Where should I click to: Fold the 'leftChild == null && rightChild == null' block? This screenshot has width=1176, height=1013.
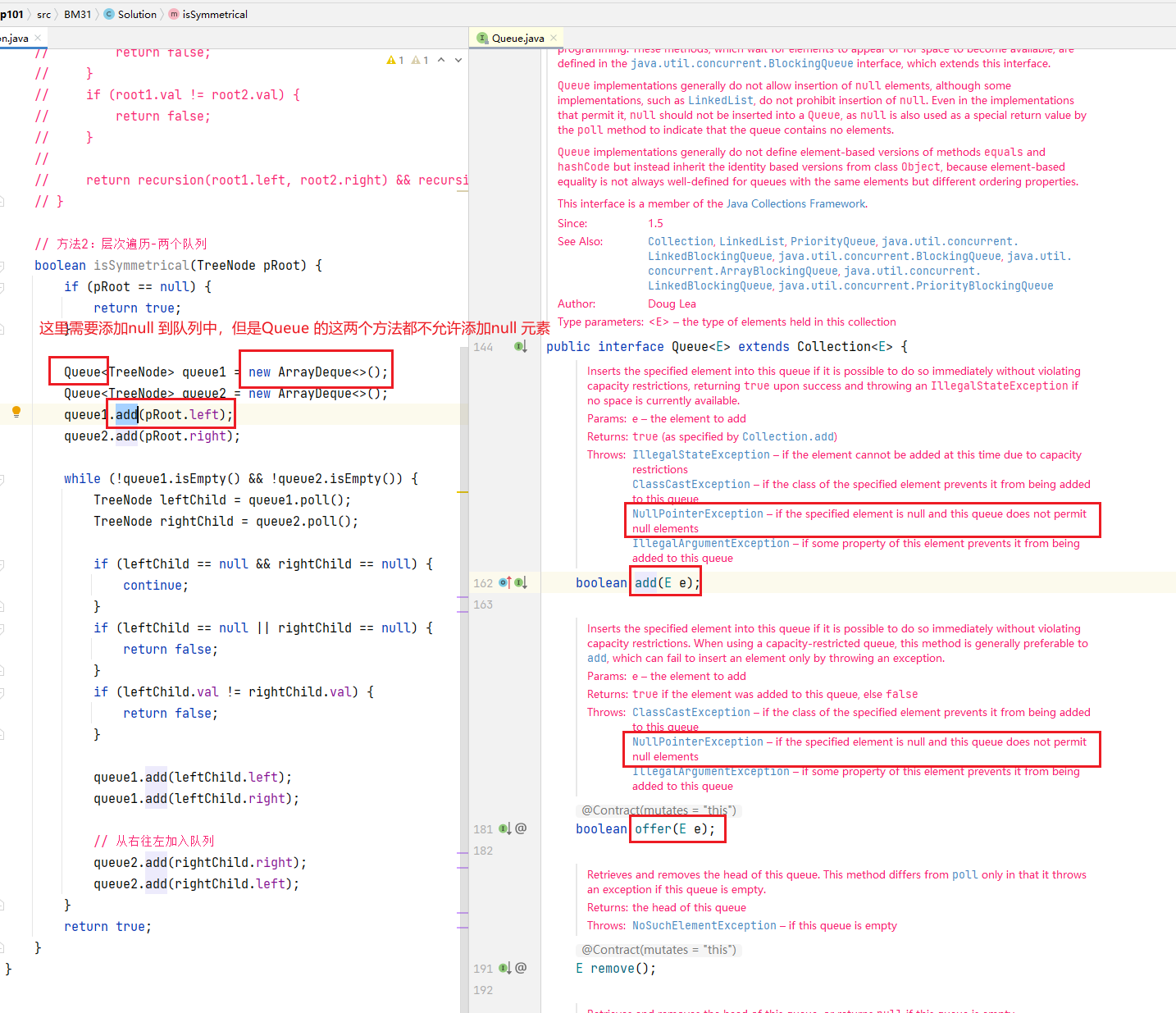click(2, 564)
